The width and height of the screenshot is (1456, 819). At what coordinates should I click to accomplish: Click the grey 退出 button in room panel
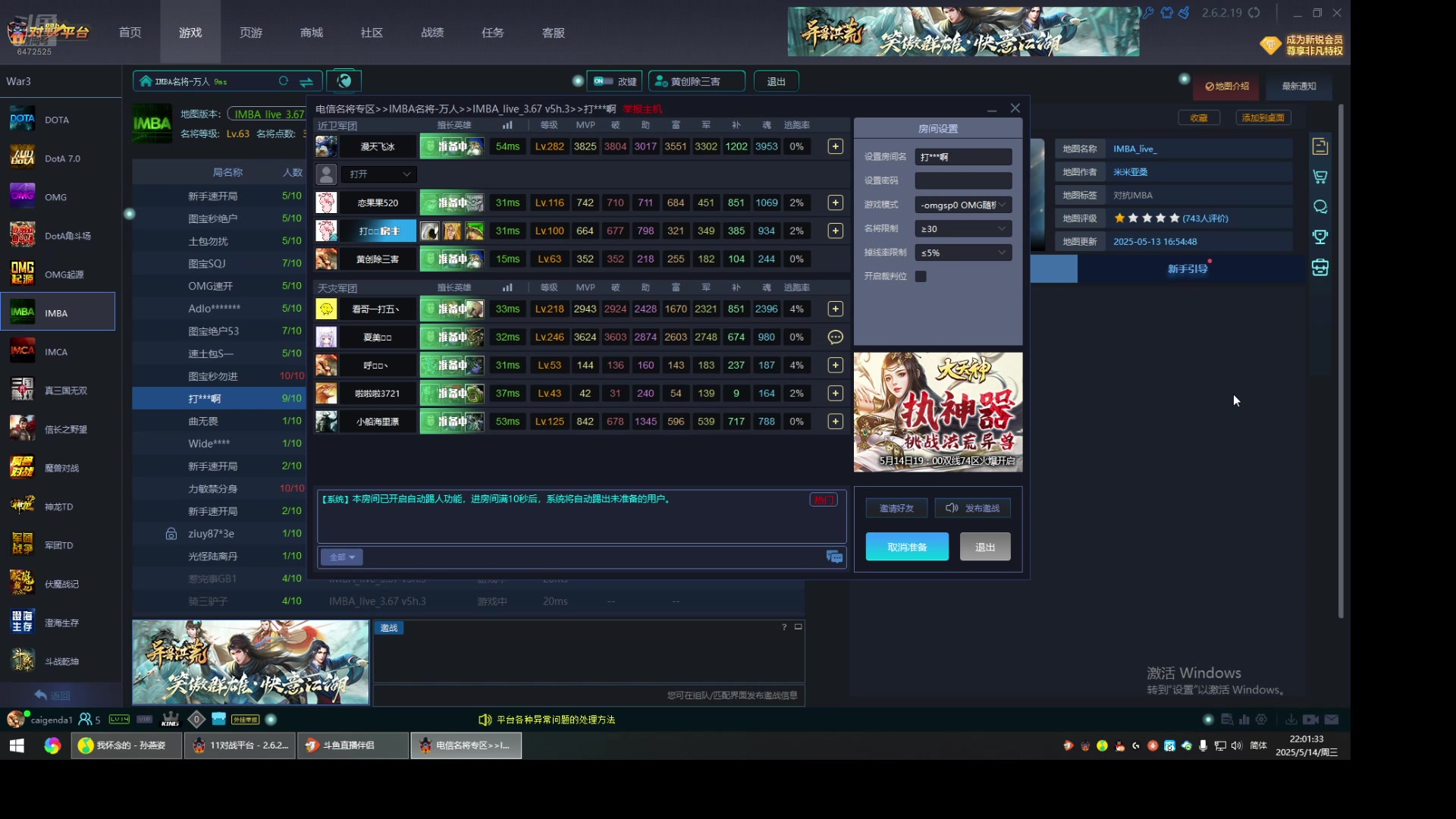pyautogui.click(x=985, y=547)
